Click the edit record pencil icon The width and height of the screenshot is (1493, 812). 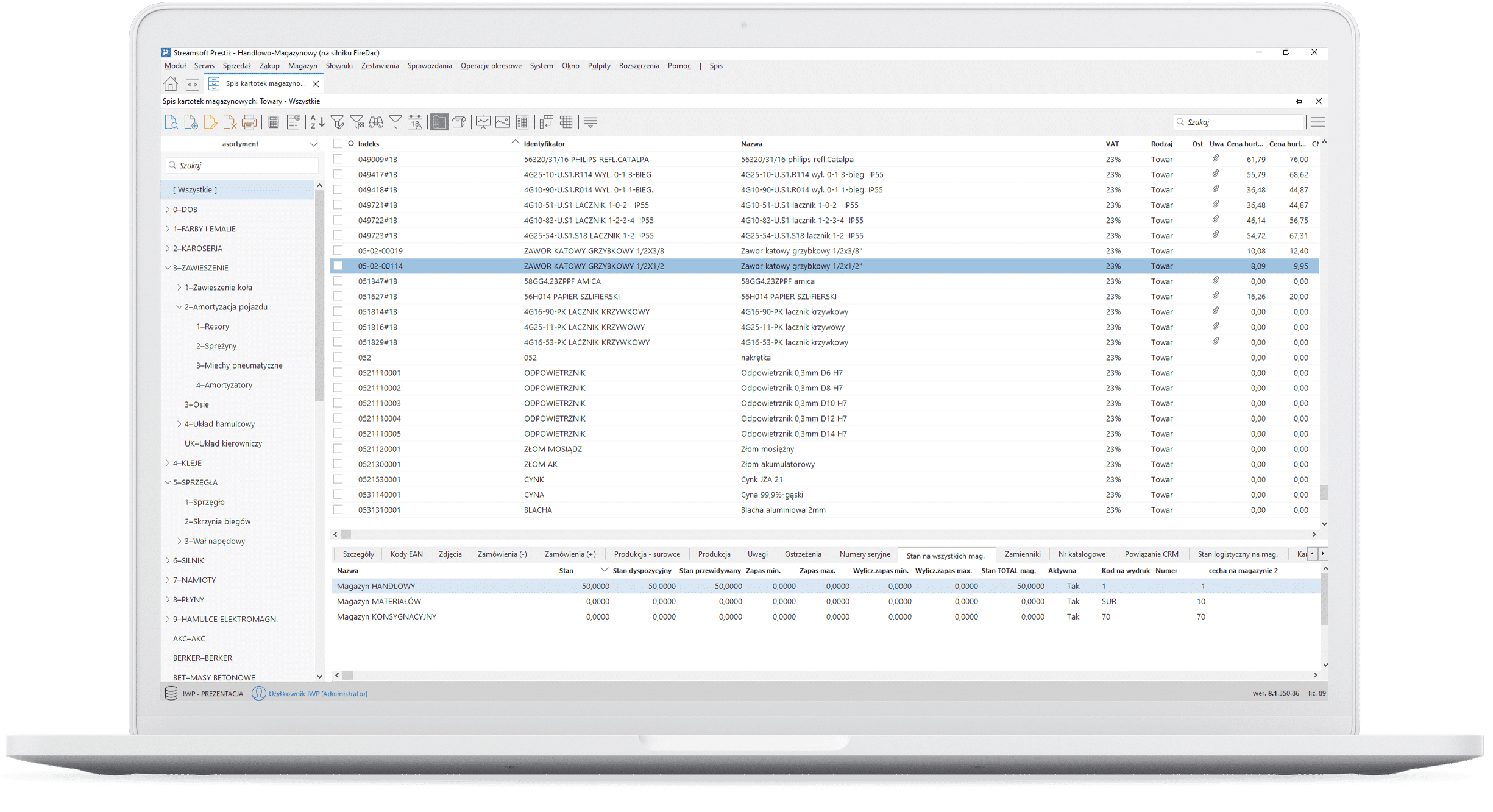210,122
